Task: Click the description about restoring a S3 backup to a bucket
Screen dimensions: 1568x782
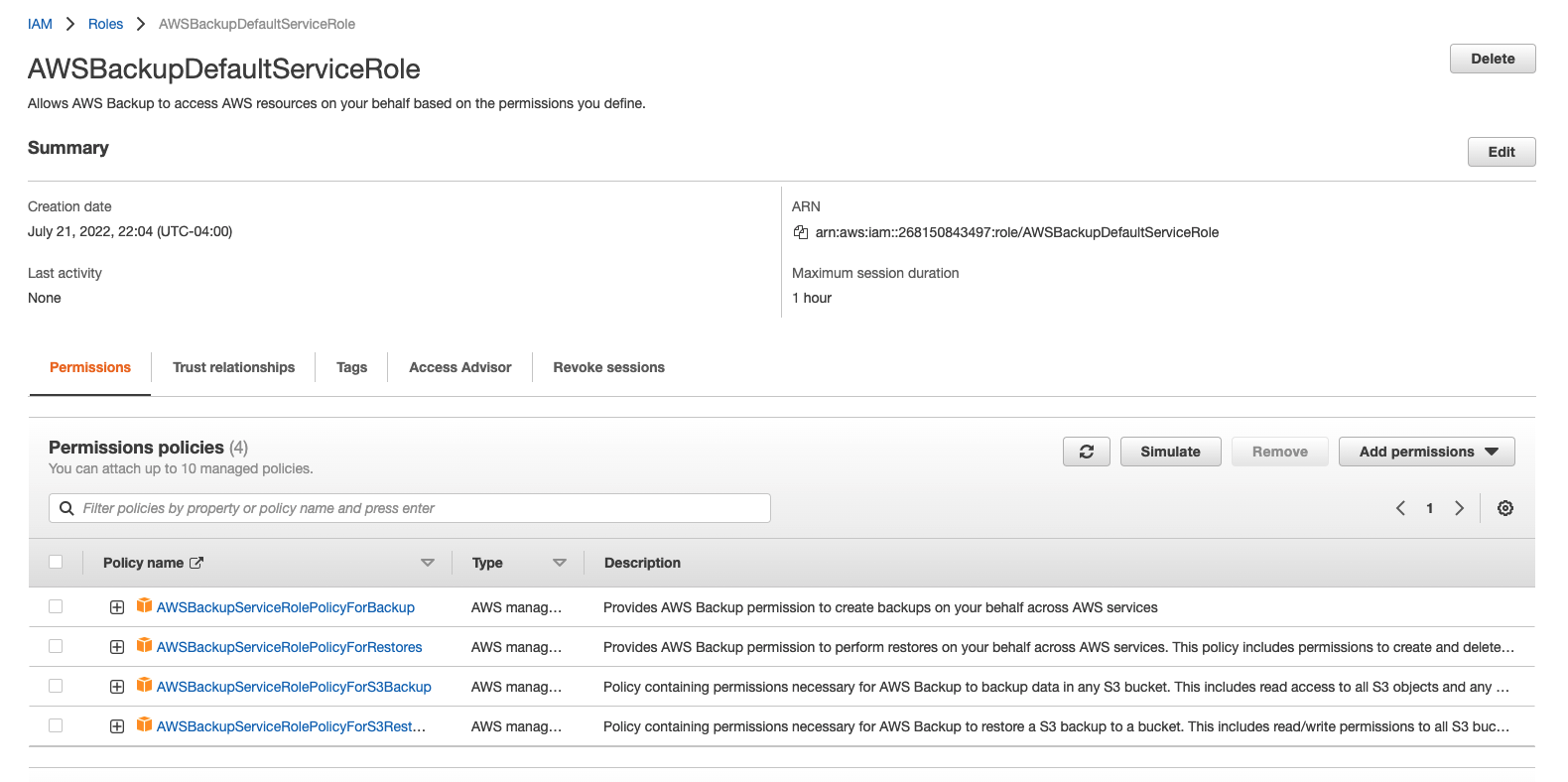Action: [x=1056, y=726]
